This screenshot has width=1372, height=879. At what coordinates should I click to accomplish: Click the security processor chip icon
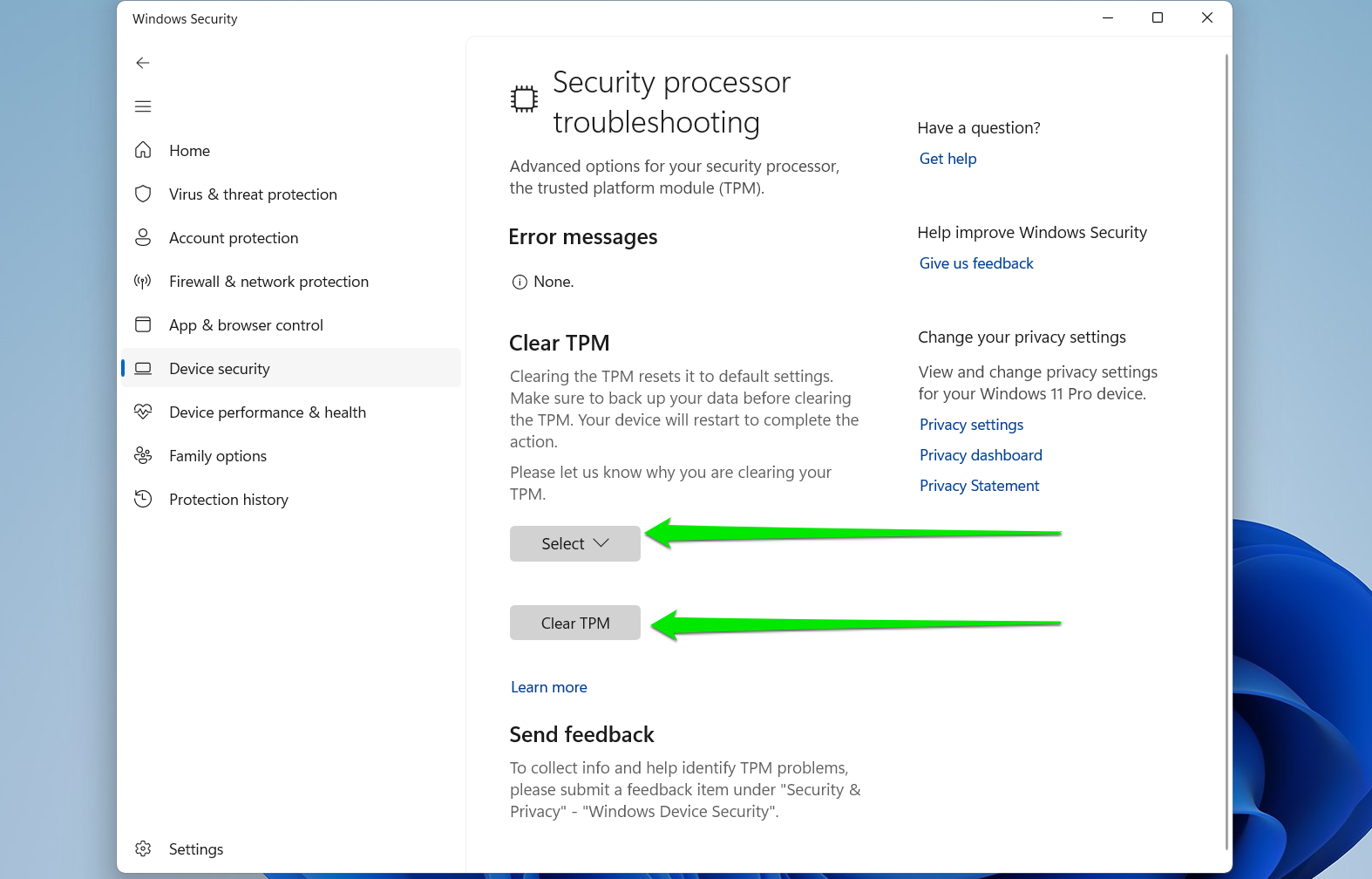pyautogui.click(x=524, y=99)
